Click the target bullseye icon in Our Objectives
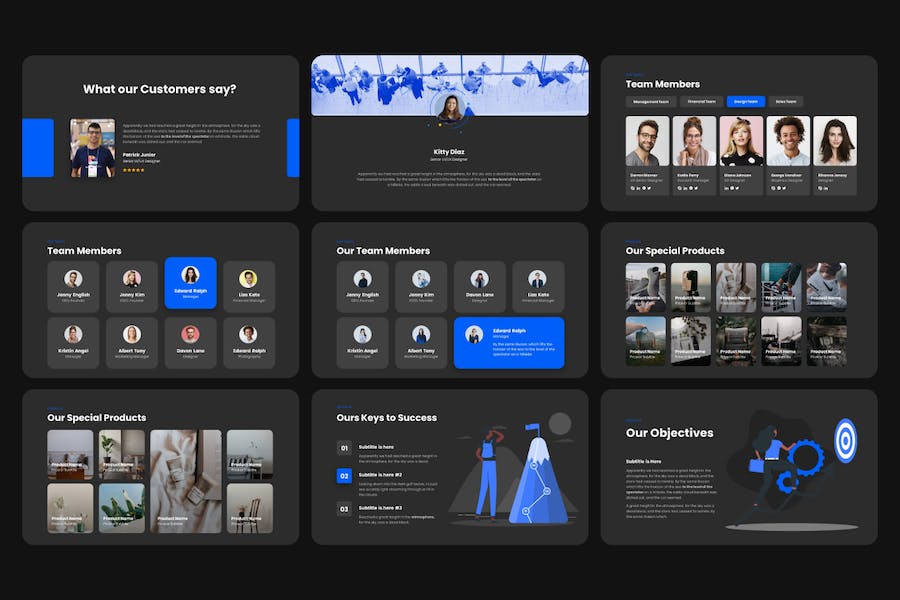Viewport: 900px width, 600px height. [845, 440]
